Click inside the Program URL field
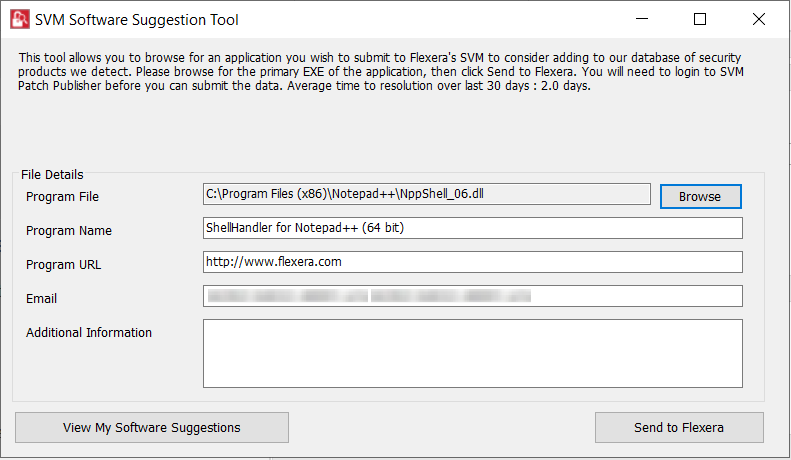 pos(472,262)
